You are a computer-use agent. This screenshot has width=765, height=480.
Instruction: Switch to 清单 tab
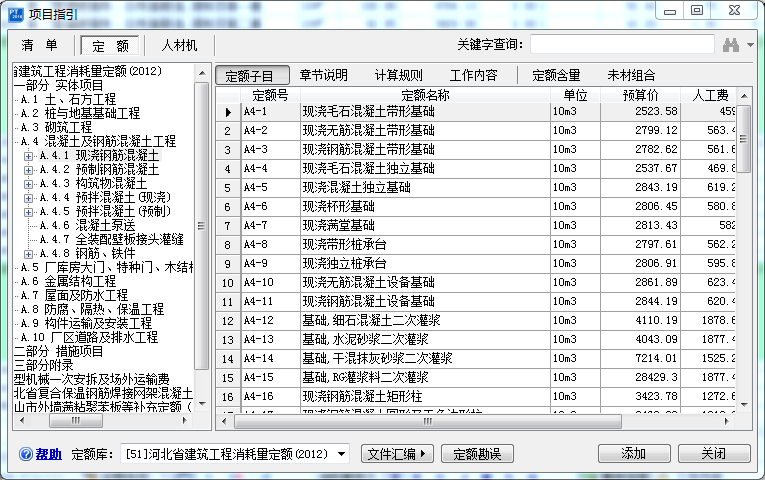[40, 45]
